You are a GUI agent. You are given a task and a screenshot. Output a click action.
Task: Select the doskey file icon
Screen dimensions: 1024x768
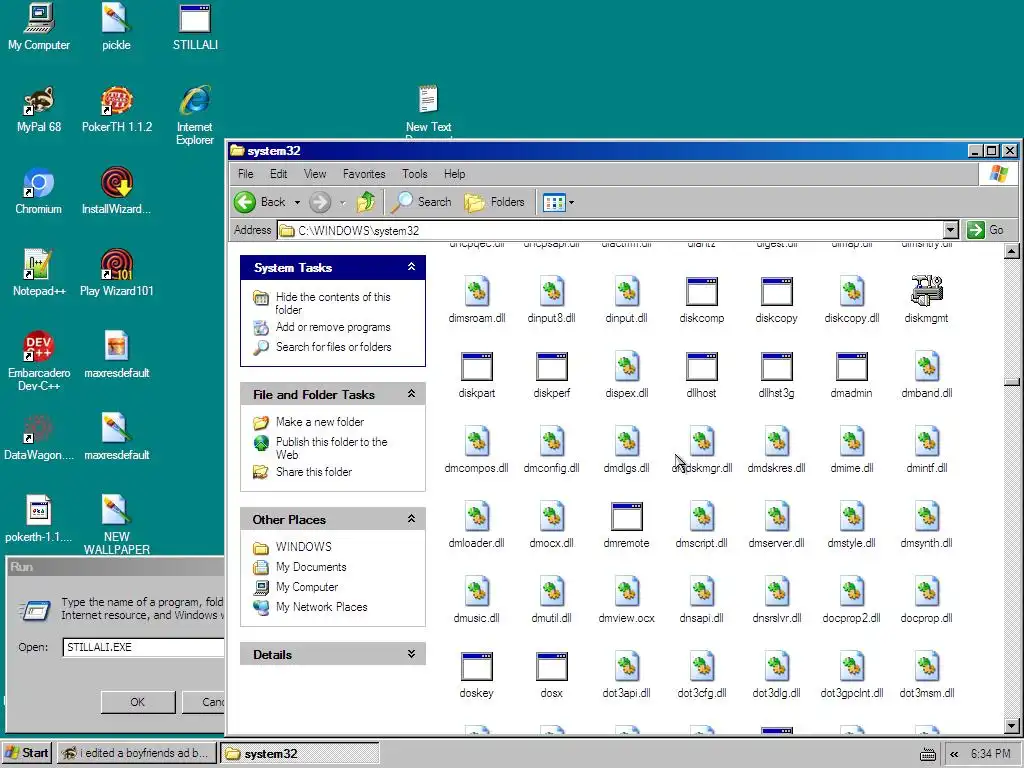477,675
